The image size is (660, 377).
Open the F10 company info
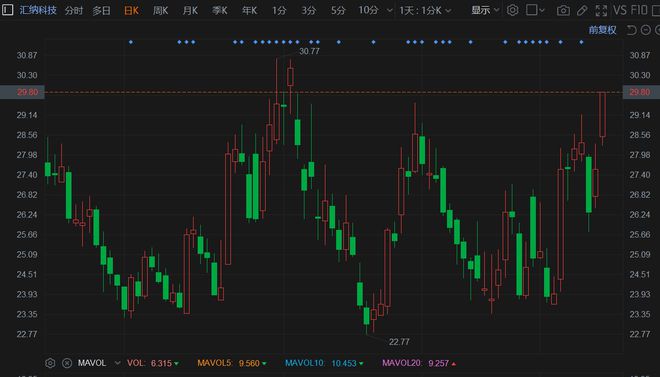tap(639, 10)
